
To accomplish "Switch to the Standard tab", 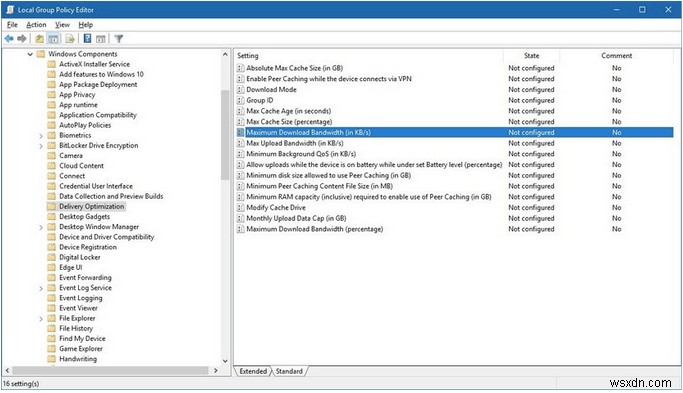I will click(289, 371).
